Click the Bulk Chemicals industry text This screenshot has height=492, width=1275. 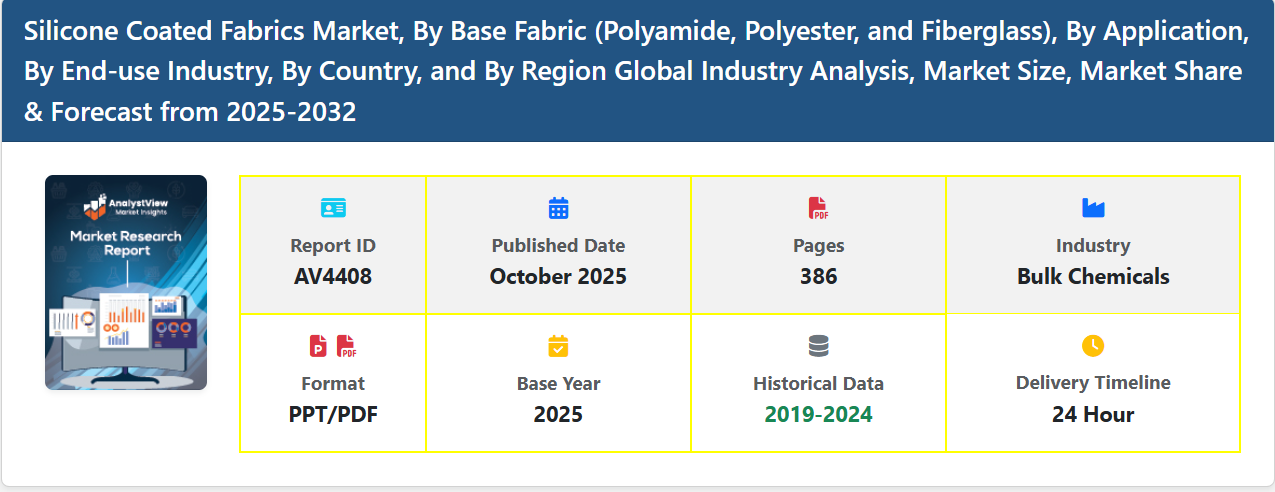point(1093,277)
